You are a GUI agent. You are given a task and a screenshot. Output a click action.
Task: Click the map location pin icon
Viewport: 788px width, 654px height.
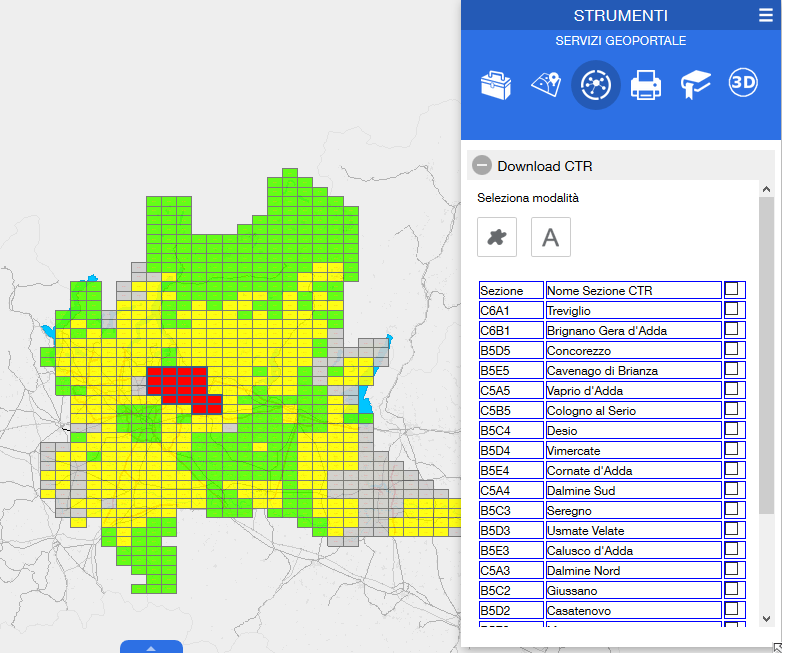[x=545, y=85]
